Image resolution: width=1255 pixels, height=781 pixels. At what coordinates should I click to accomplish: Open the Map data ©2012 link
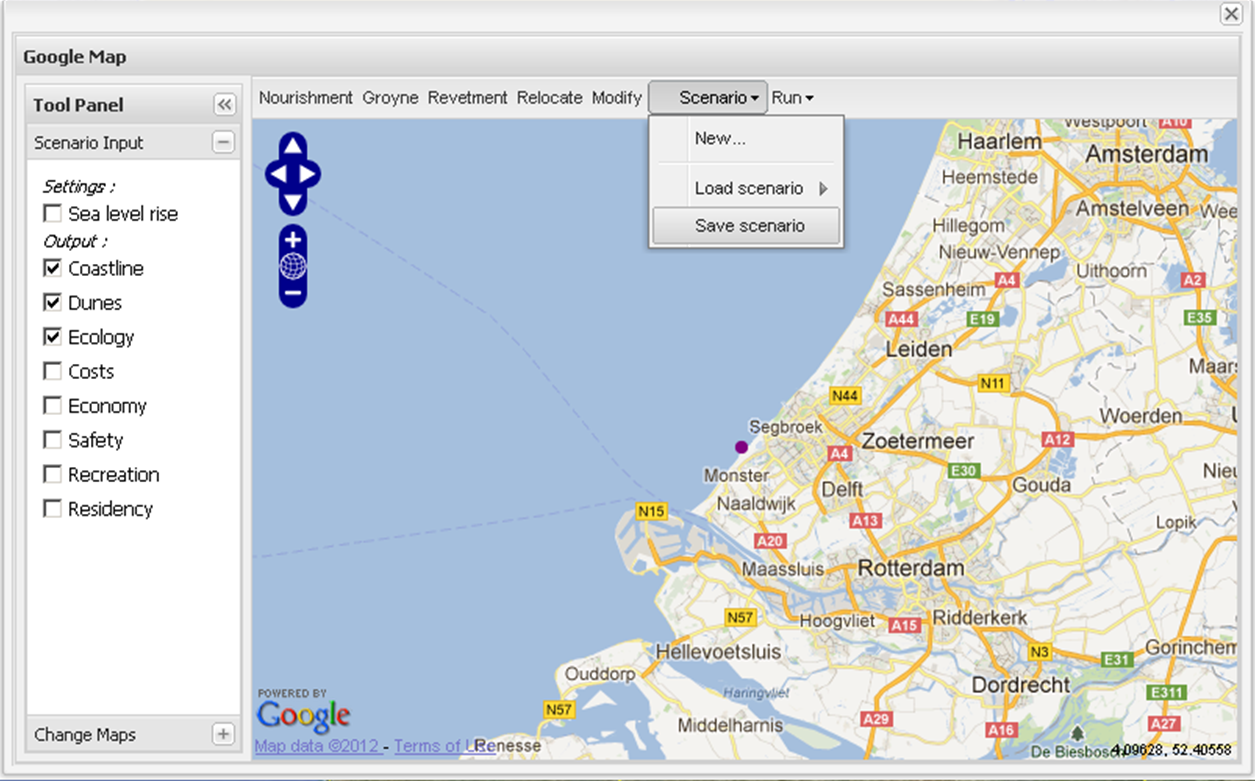tap(317, 746)
